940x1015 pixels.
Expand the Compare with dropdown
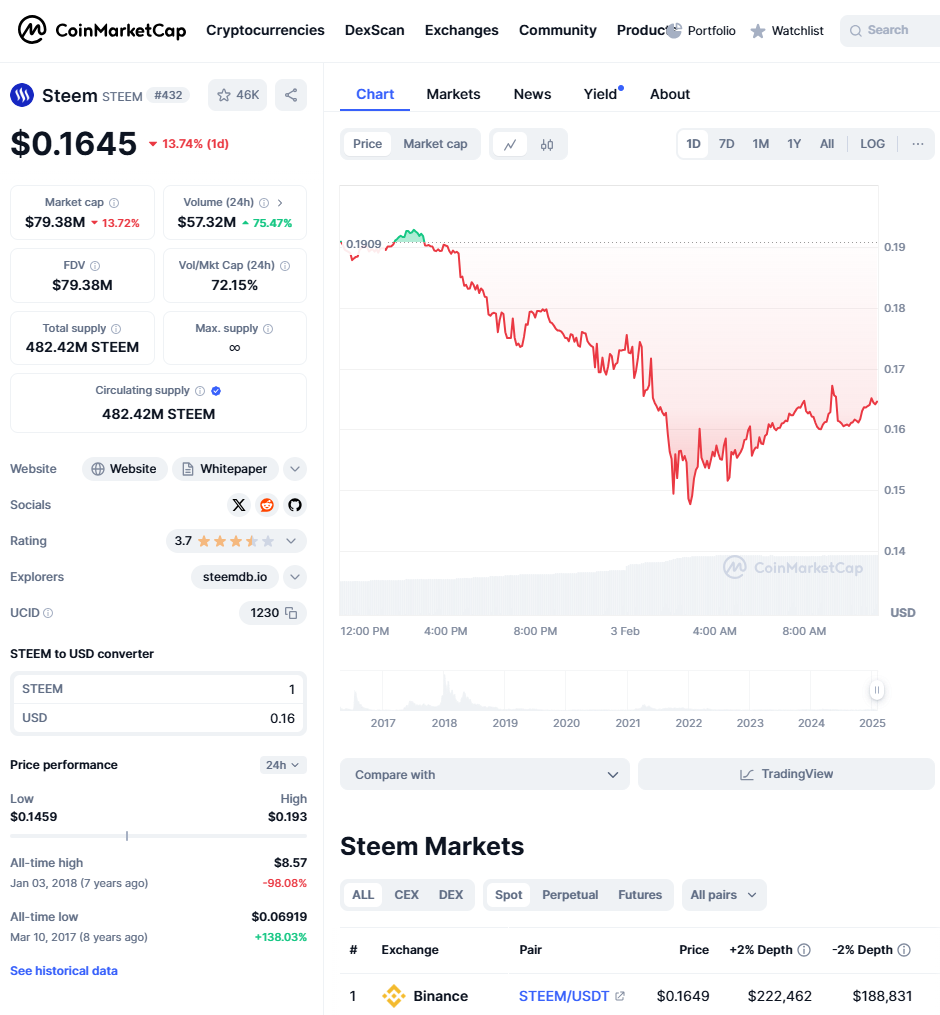pos(485,774)
